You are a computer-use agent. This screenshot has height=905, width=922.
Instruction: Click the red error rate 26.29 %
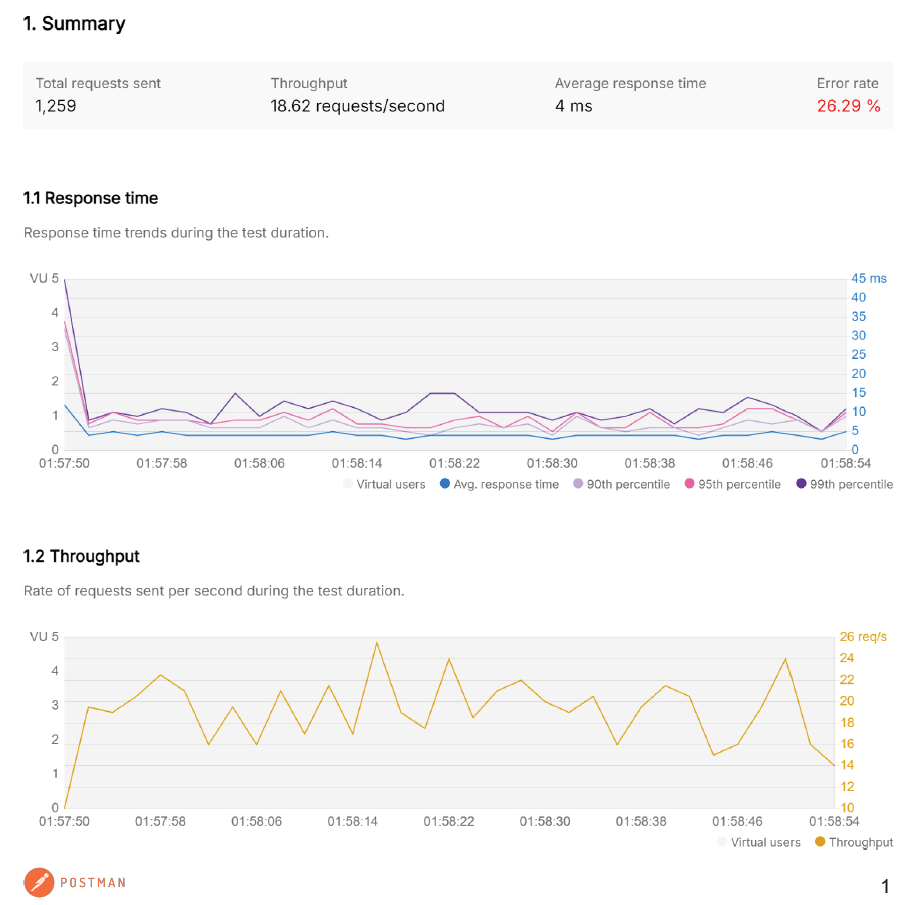[848, 106]
